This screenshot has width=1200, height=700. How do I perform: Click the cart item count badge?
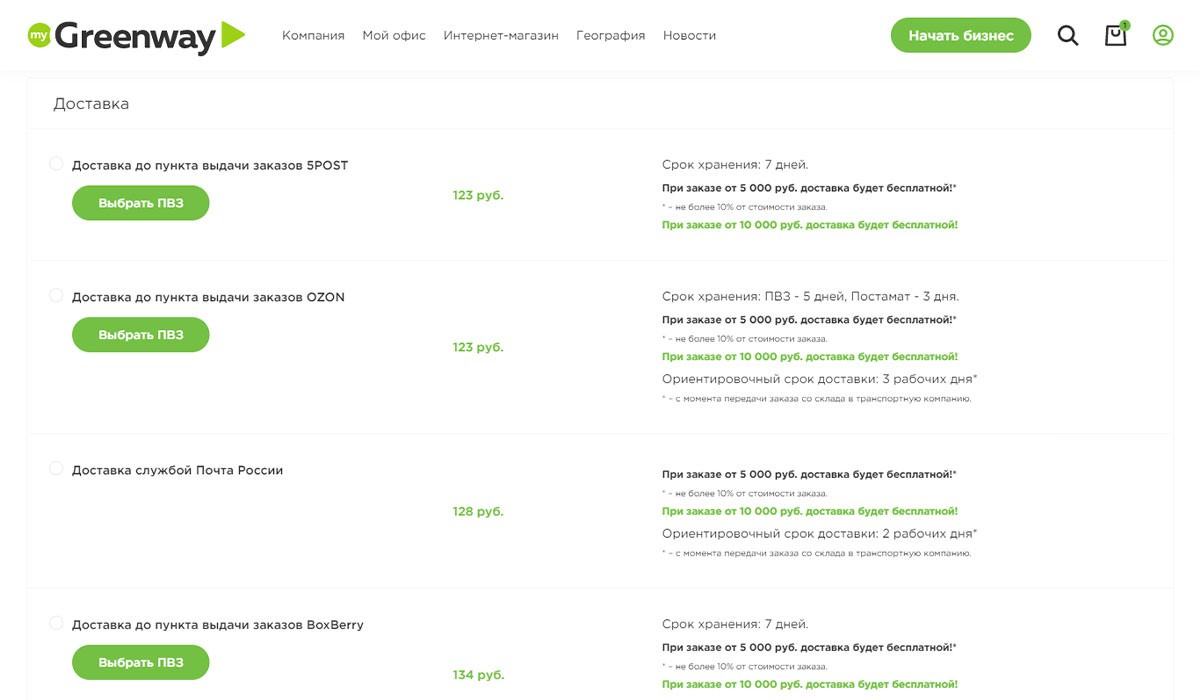pyautogui.click(x=1125, y=25)
